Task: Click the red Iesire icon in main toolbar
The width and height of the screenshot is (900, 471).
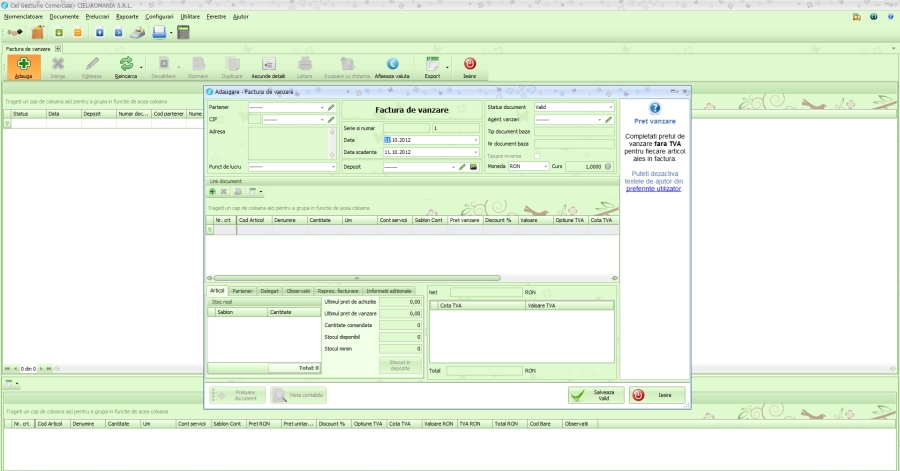Action: (x=469, y=64)
